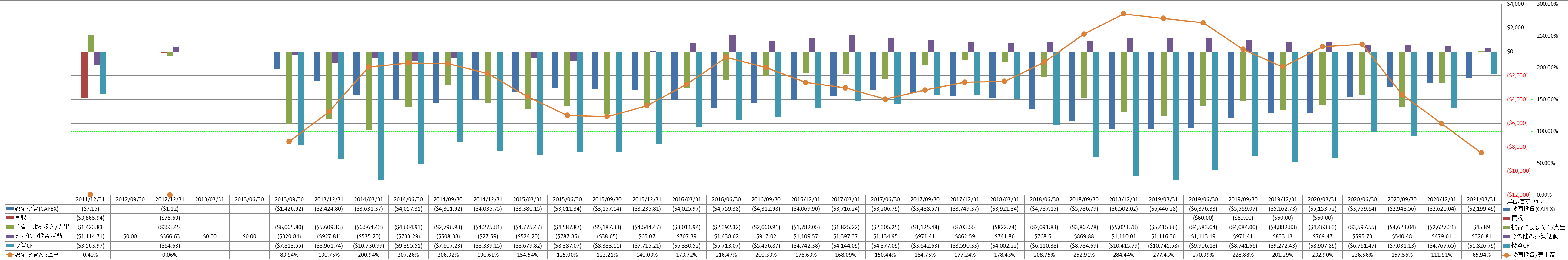Click the (単位:百万USD) unit note

tap(1524, 201)
